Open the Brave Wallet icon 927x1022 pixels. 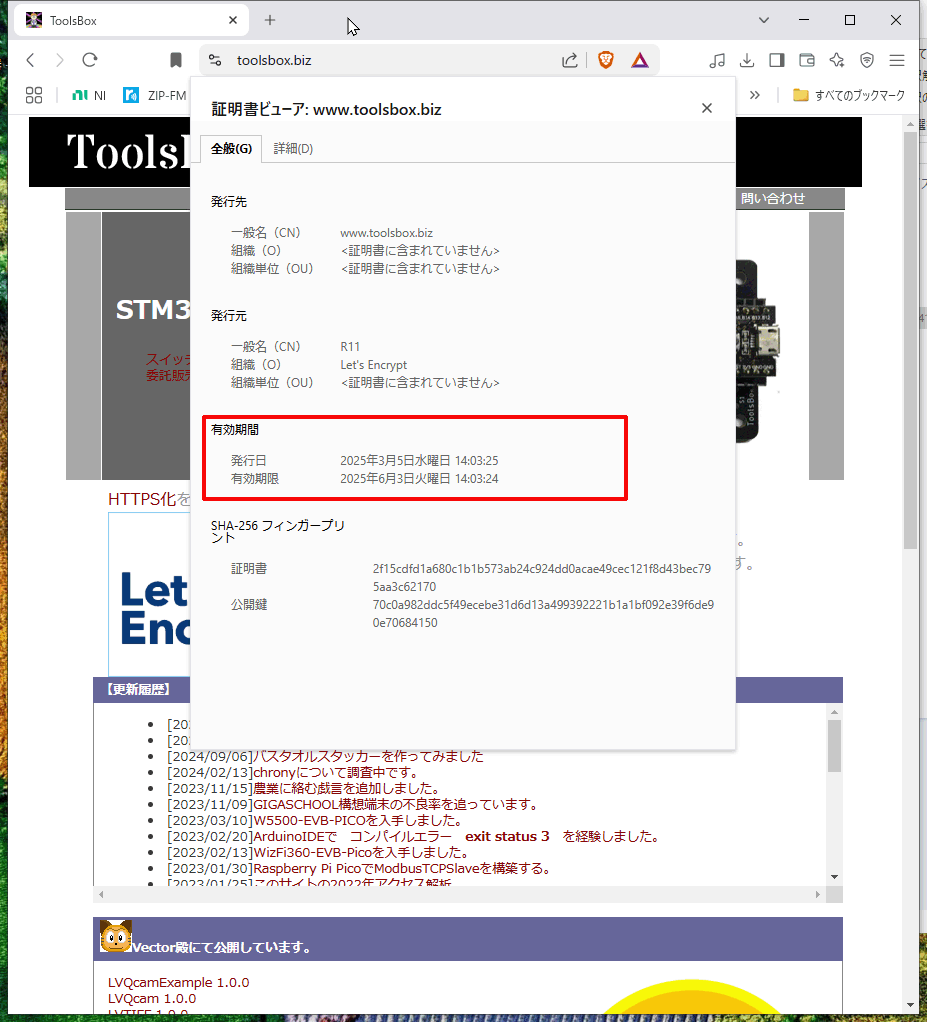(807, 61)
